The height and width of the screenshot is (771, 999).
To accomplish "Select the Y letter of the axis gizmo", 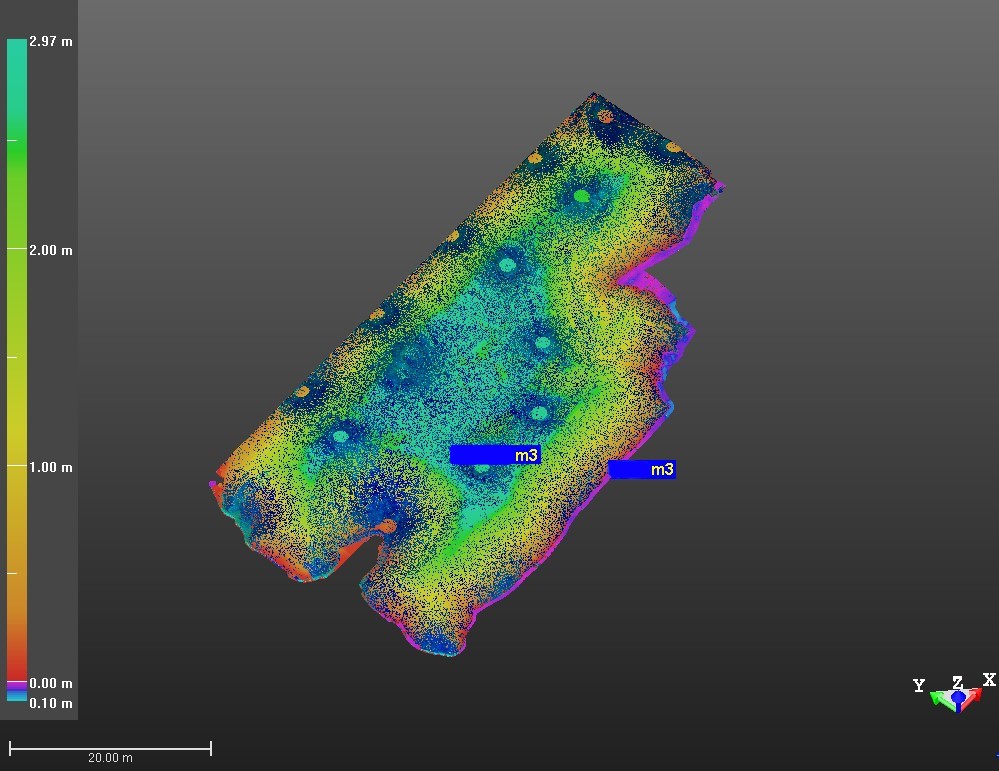I will tap(919, 686).
